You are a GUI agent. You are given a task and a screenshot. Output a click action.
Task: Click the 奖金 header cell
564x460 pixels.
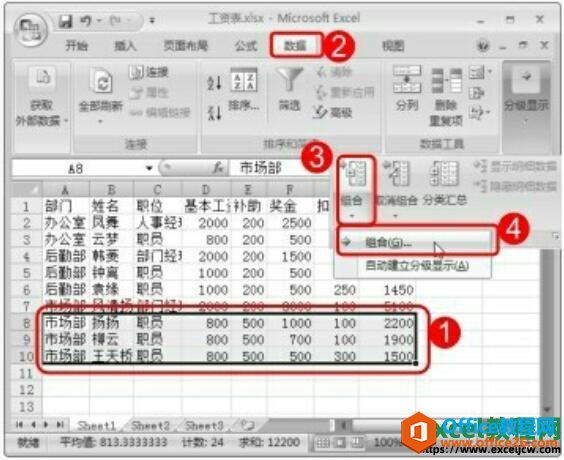click(291, 206)
